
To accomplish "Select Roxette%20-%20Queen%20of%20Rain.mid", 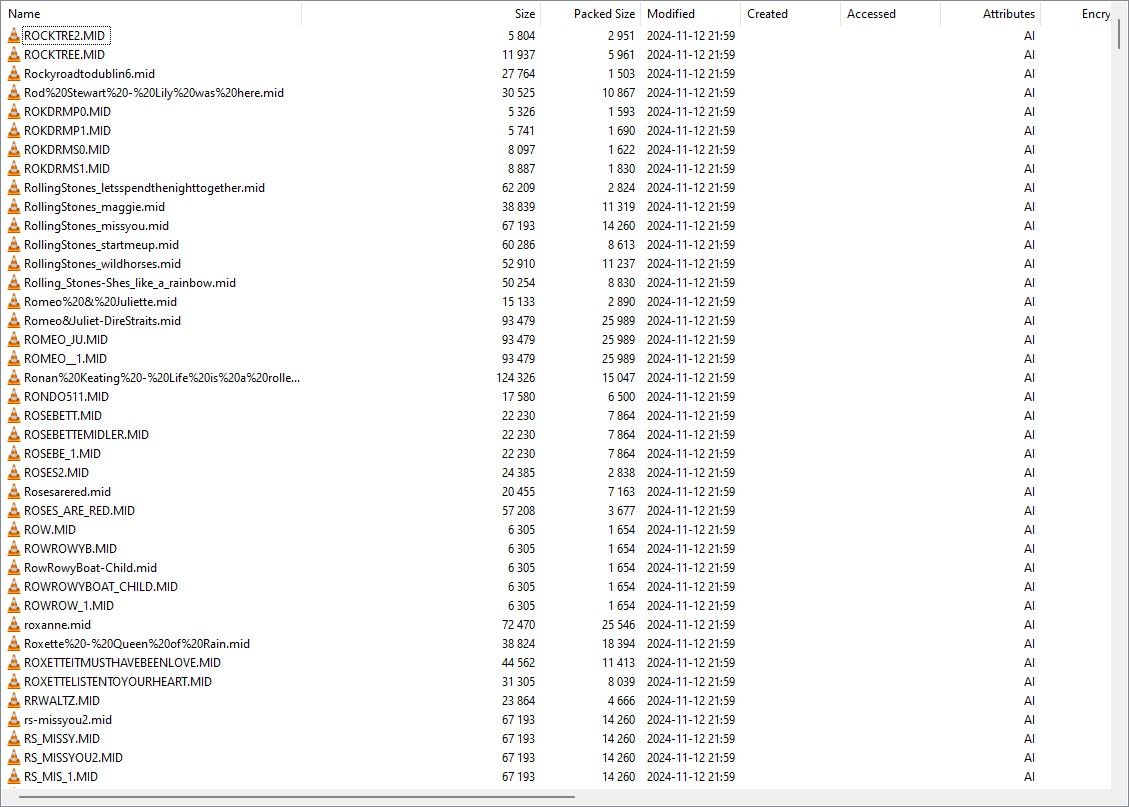I will click(137, 644).
